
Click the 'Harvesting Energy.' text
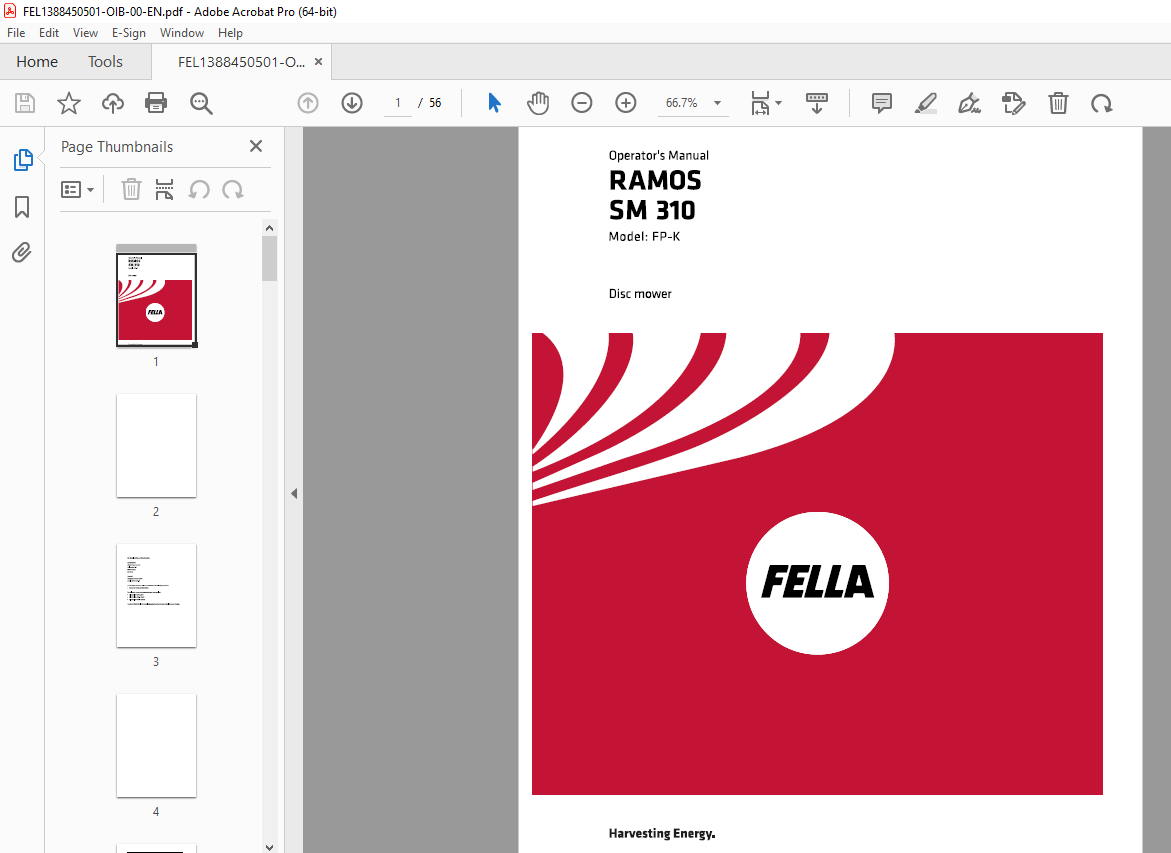(x=662, y=834)
